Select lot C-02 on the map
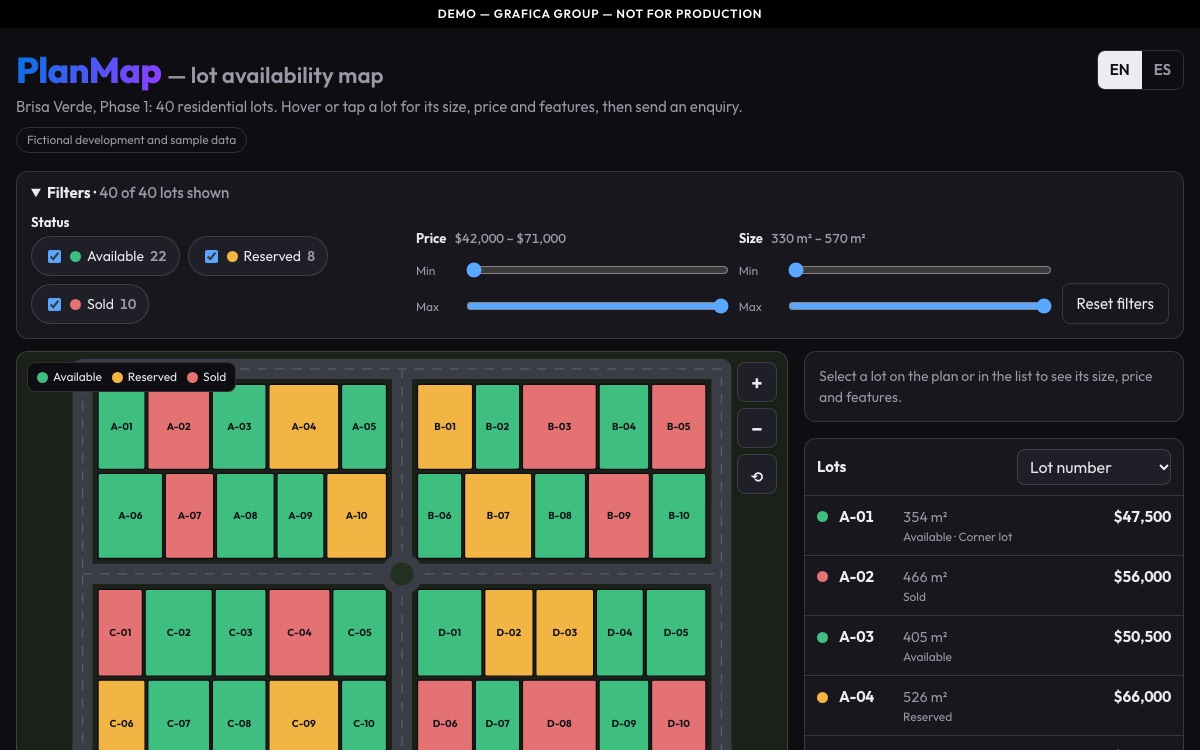 pyautogui.click(x=179, y=633)
